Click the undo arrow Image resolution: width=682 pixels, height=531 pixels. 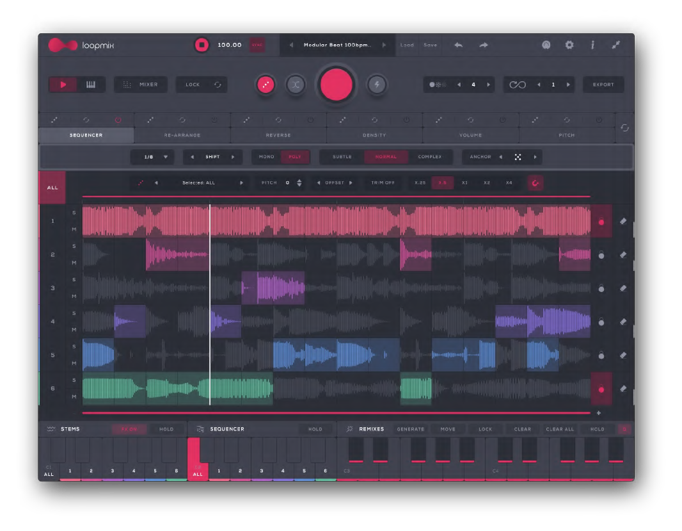point(458,45)
